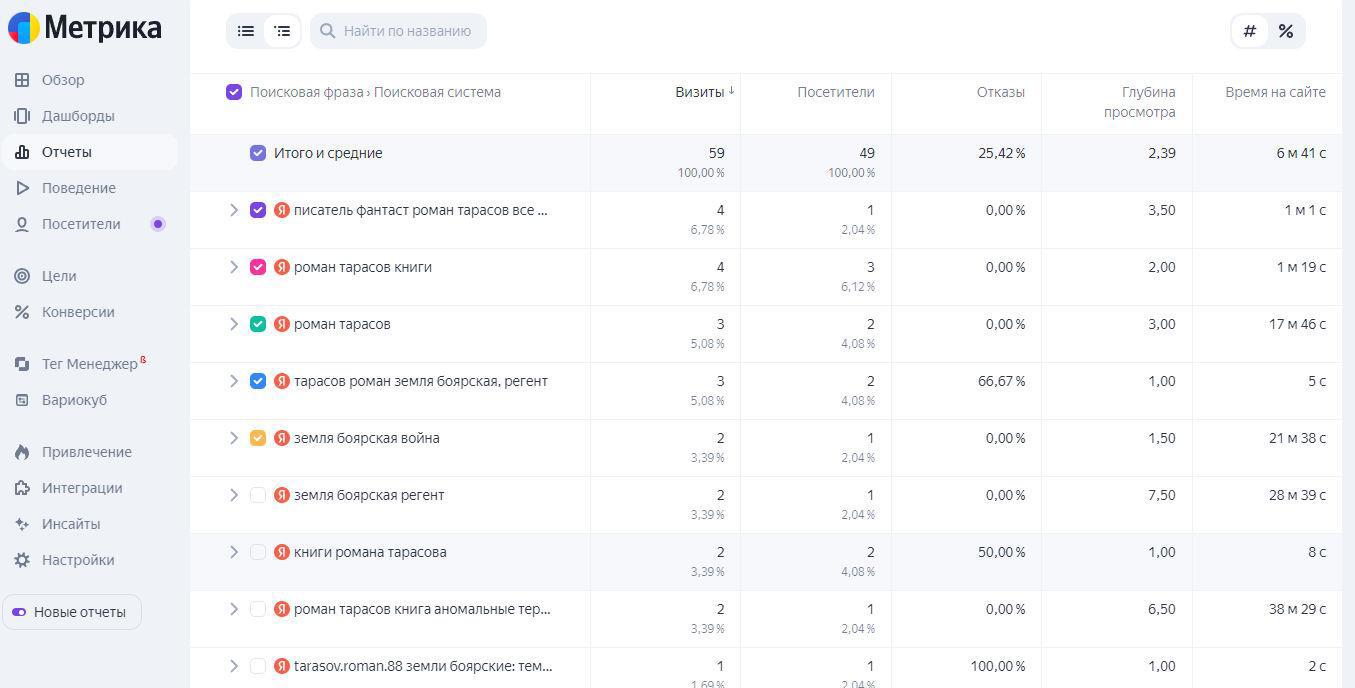
Task: Expand the 'писатель фантаст роман тарасов' row
Action: [x=234, y=210]
